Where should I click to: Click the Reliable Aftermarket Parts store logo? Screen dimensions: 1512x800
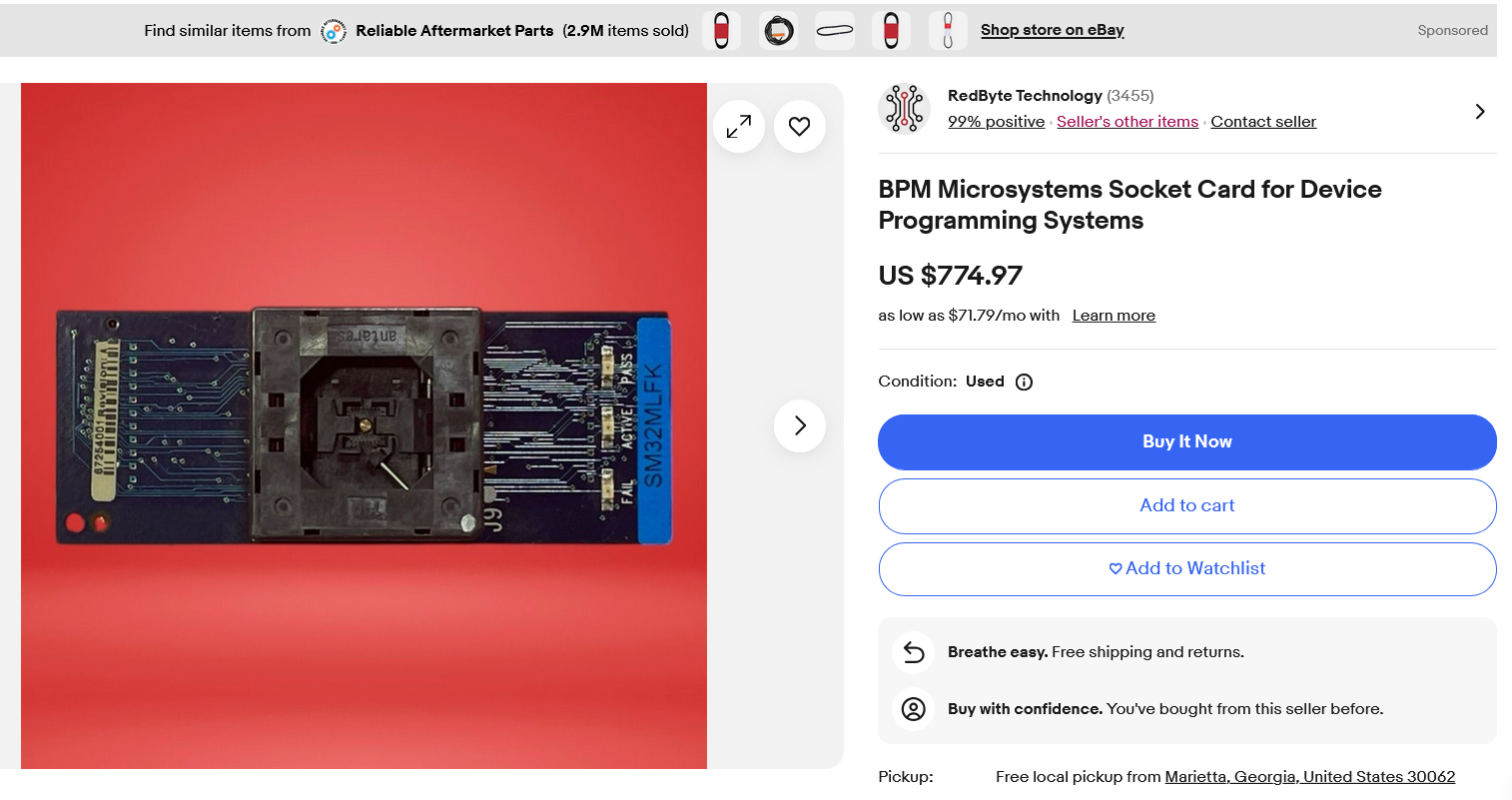click(x=334, y=31)
